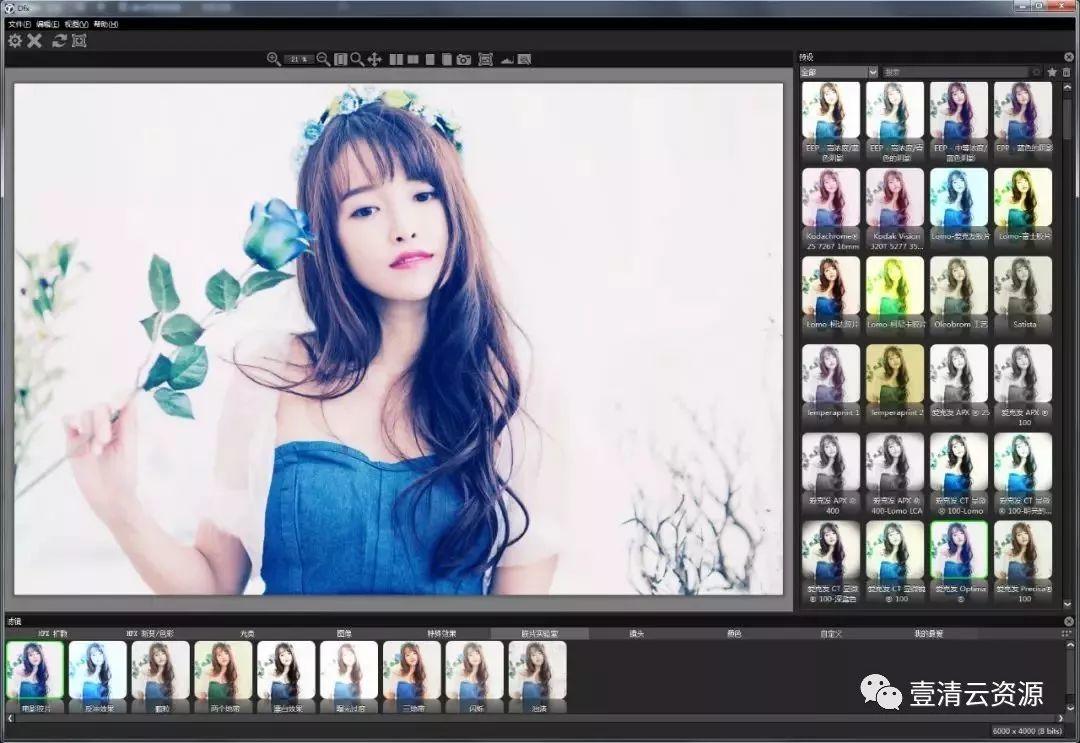Open the 特殊效果 tab
The image size is (1080, 743).
tap(442, 634)
